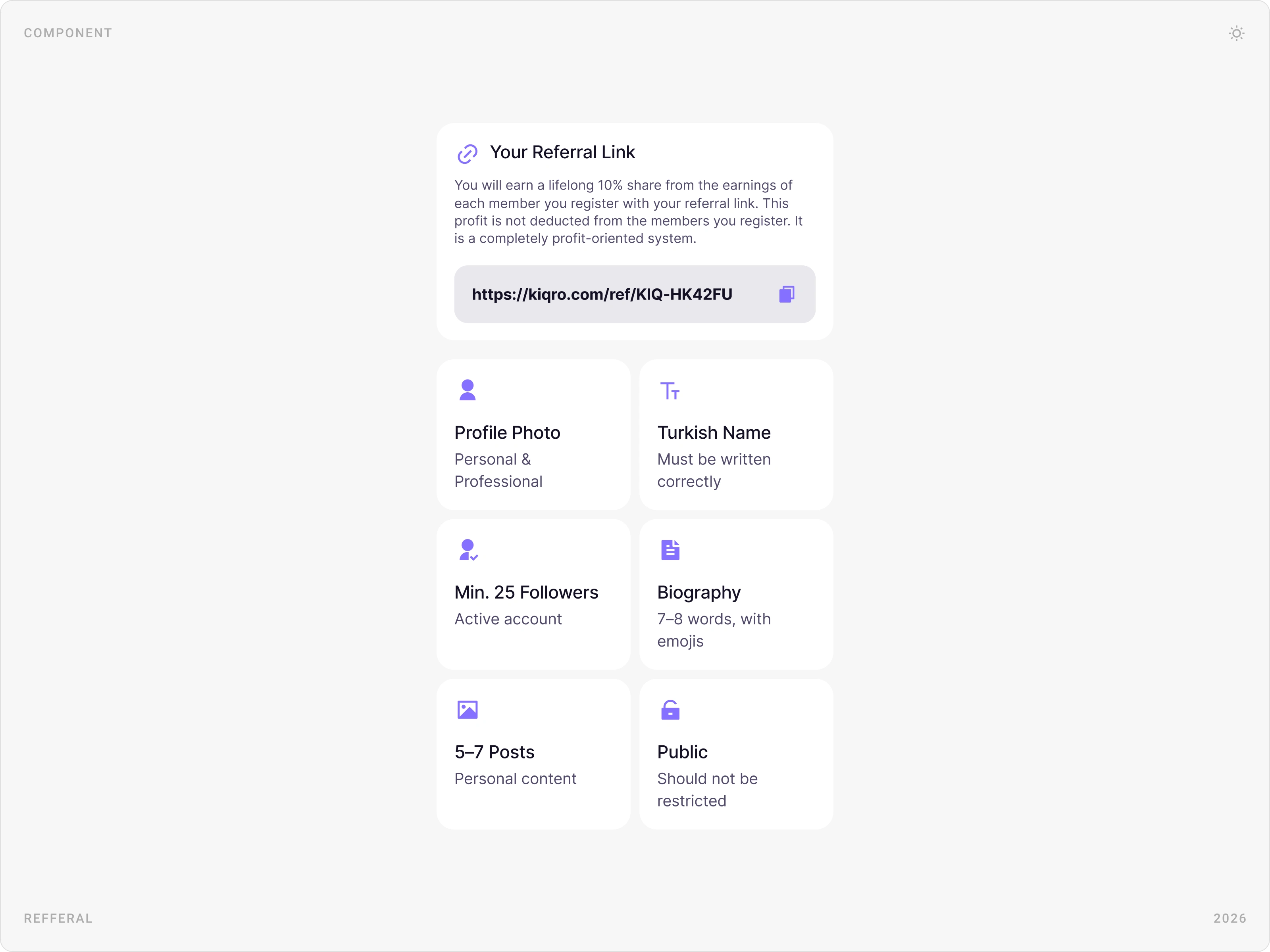Select the Biography card title
The height and width of the screenshot is (952, 1270).
point(699,592)
